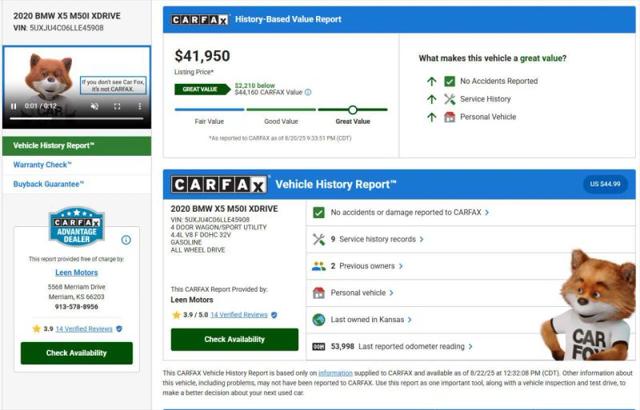Click the up arrow beside No Accidents Reported
The height and width of the screenshot is (410, 640).
click(x=431, y=81)
